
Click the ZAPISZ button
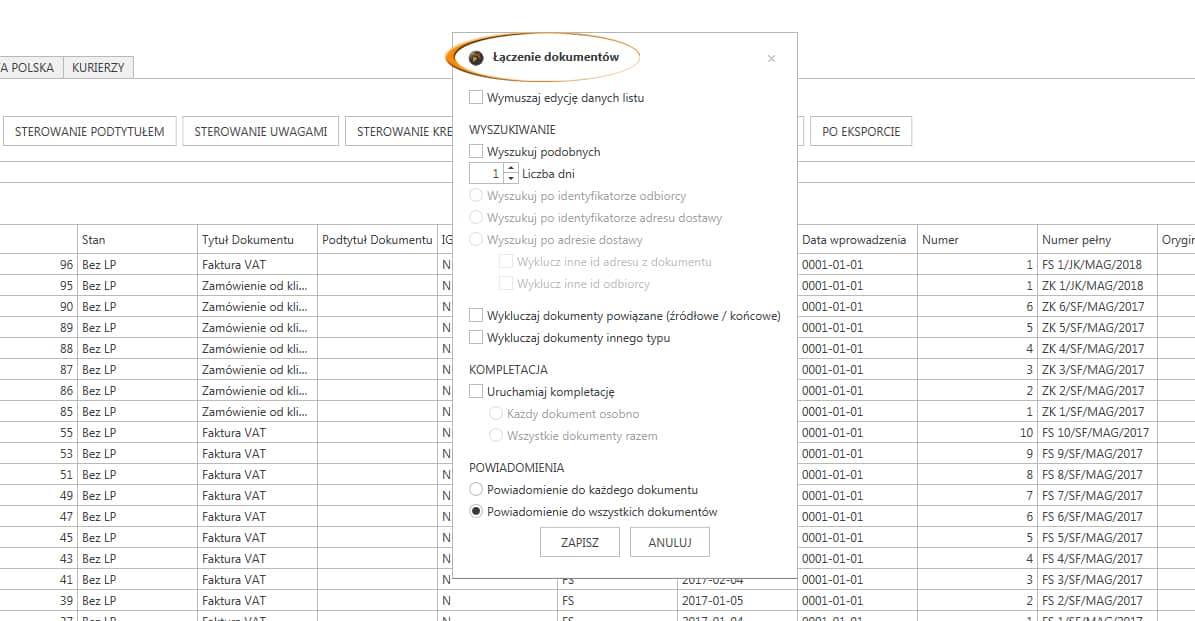point(580,543)
